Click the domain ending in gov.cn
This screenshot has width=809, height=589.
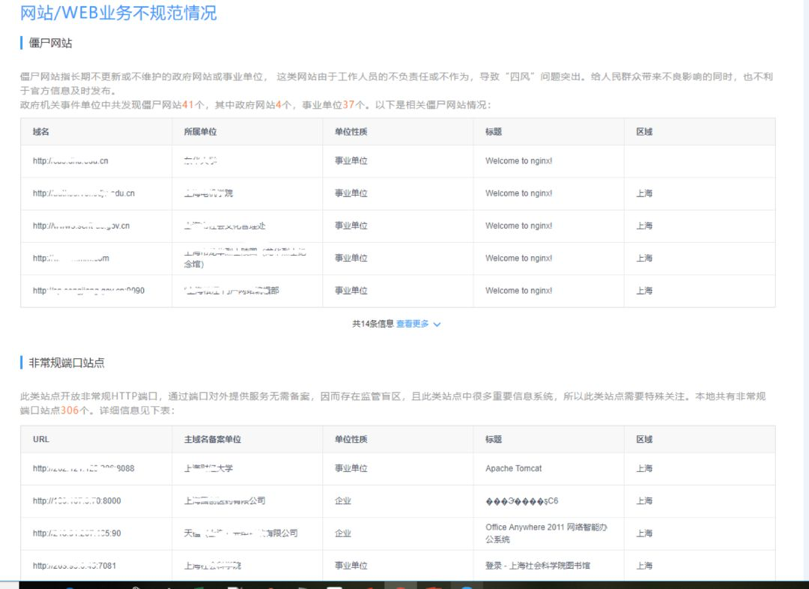[x=81, y=226]
